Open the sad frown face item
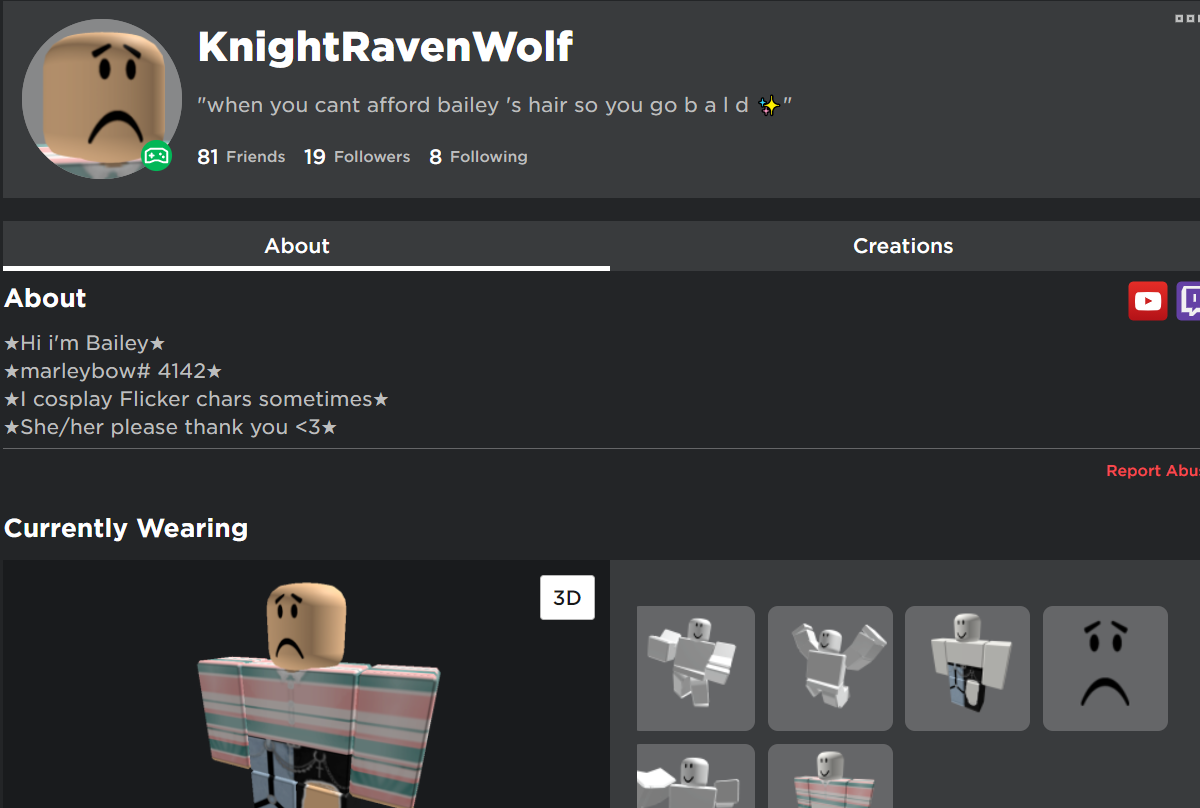This screenshot has width=1200, height=808. pos(1105,668)
